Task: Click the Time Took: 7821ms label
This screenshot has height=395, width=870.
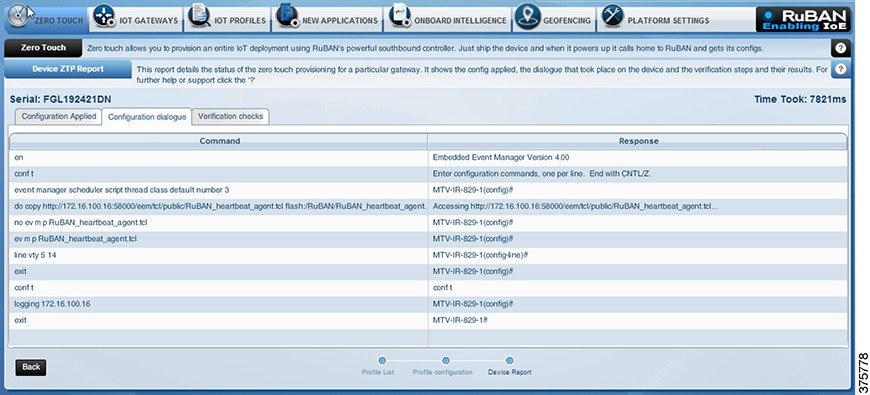Action: 800,99
